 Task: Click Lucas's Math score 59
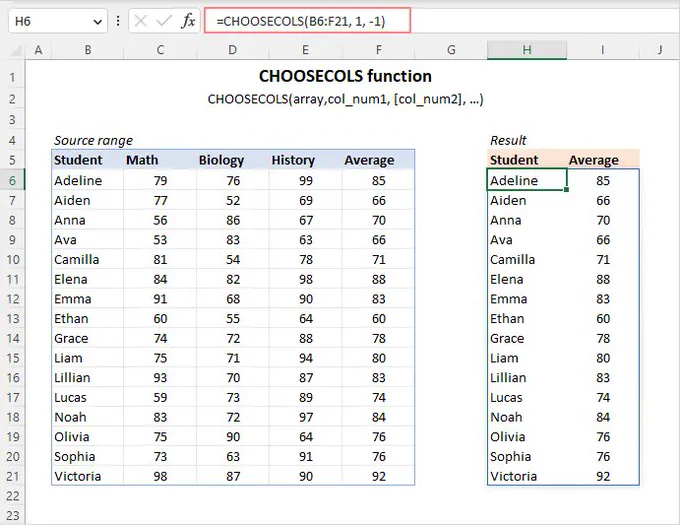(x=160, y=398)
